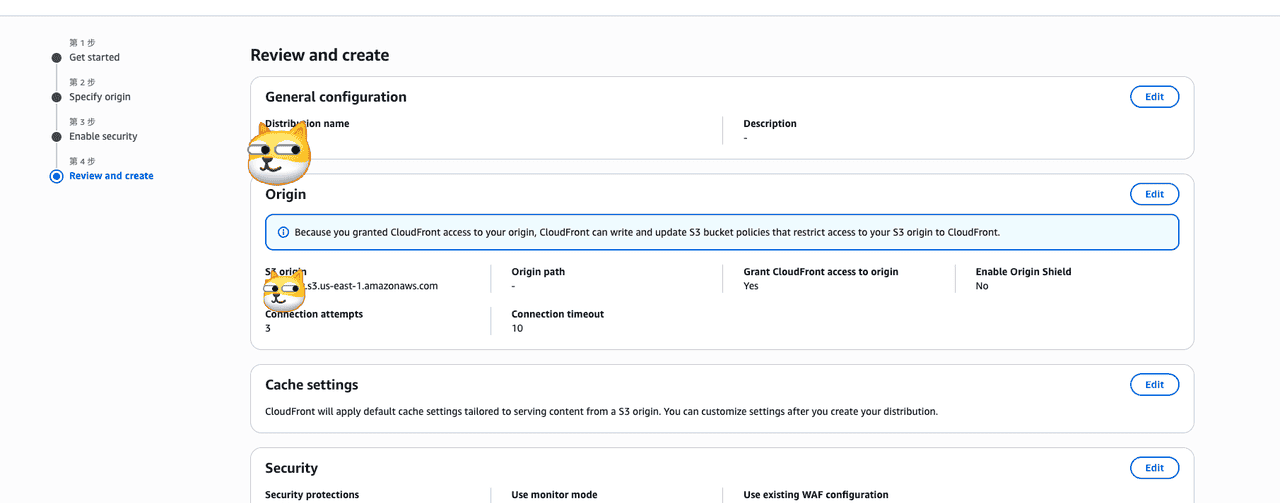Navigate to the Specify origin step
Image resolution: width=1280 pixels, height=503 pixels.
click(x=100, y=97)
